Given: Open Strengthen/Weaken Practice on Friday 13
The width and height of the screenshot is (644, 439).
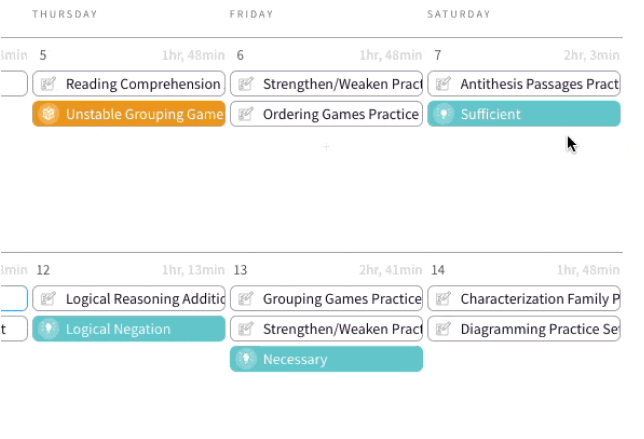Looking at the screenshot, I should [x=326, y=329].
